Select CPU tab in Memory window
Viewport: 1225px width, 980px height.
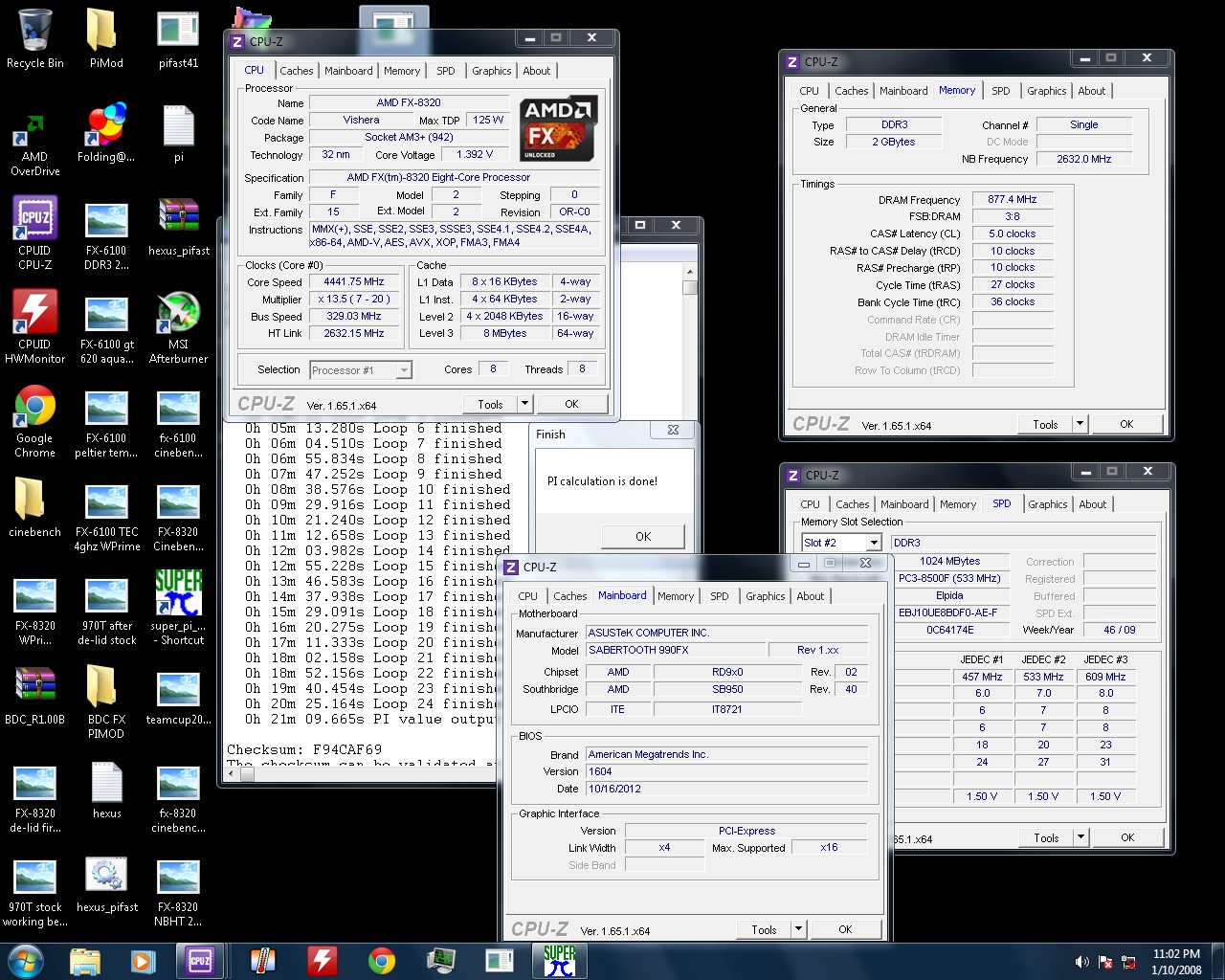point(809,91)
